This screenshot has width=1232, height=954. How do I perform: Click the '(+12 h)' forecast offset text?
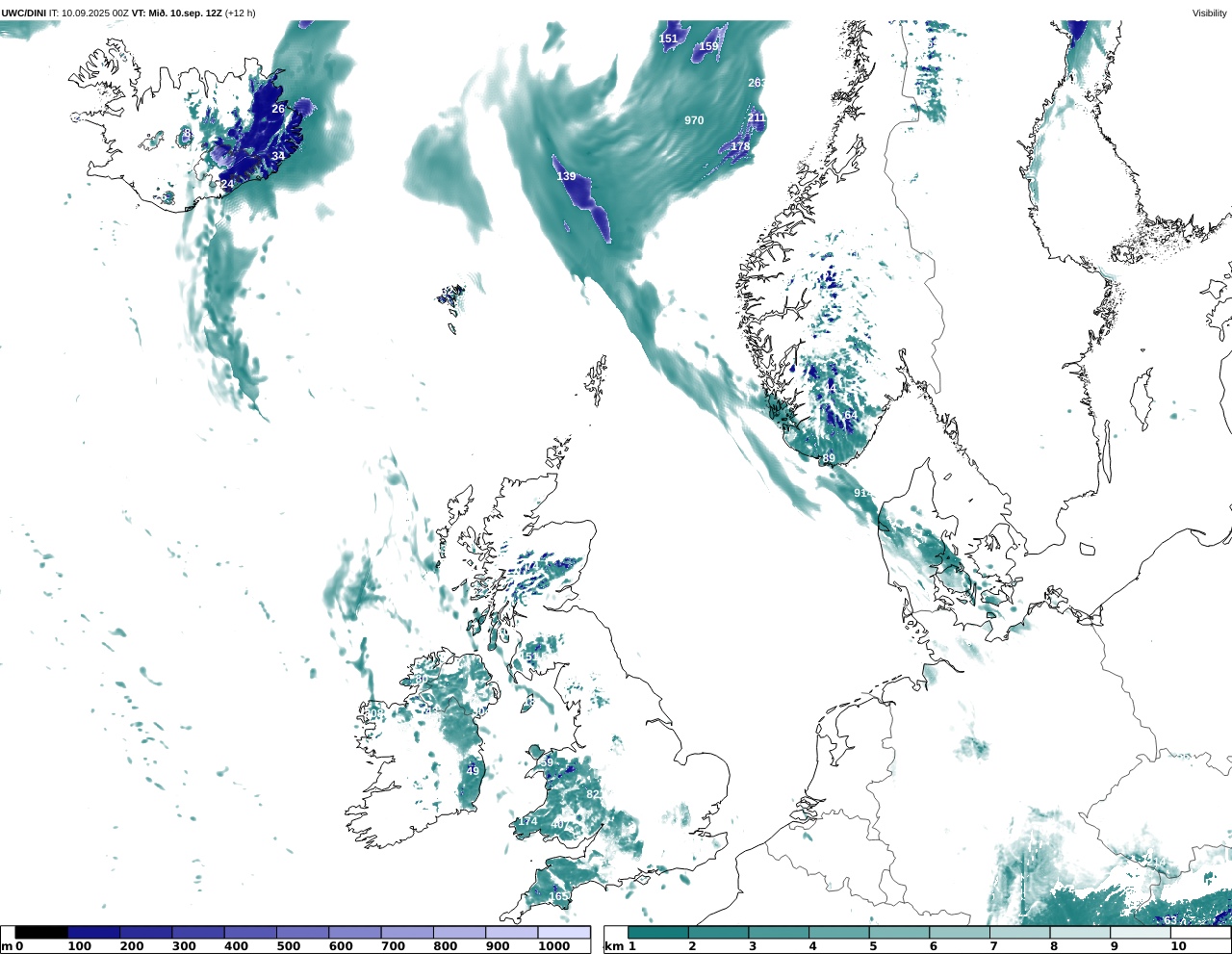click(x=241, y=13)
